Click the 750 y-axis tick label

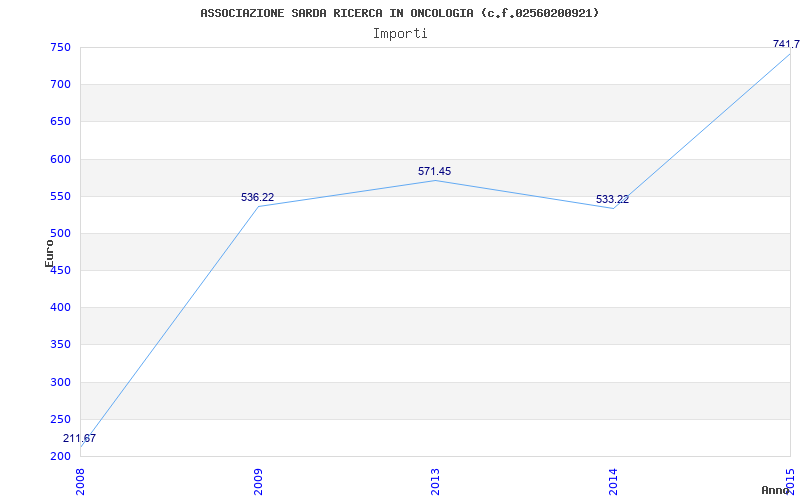(x=60, y=47)
